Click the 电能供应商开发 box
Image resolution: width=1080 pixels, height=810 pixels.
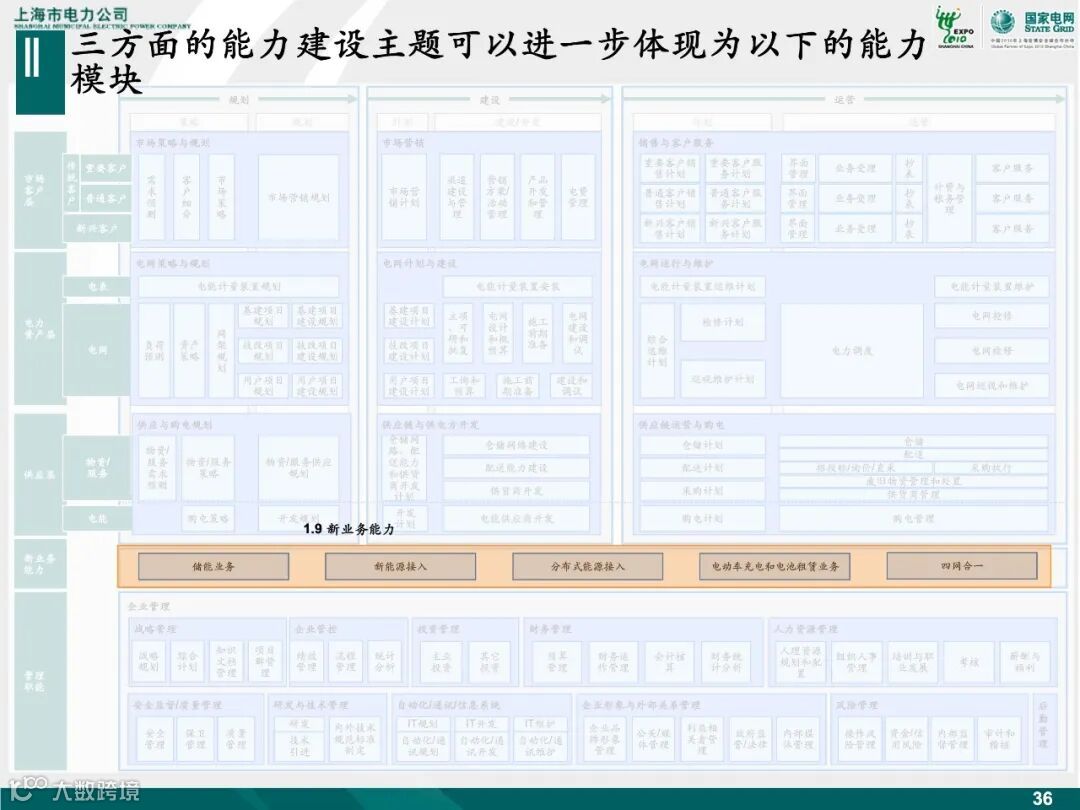pyautogui.click(x=516, y=518)
